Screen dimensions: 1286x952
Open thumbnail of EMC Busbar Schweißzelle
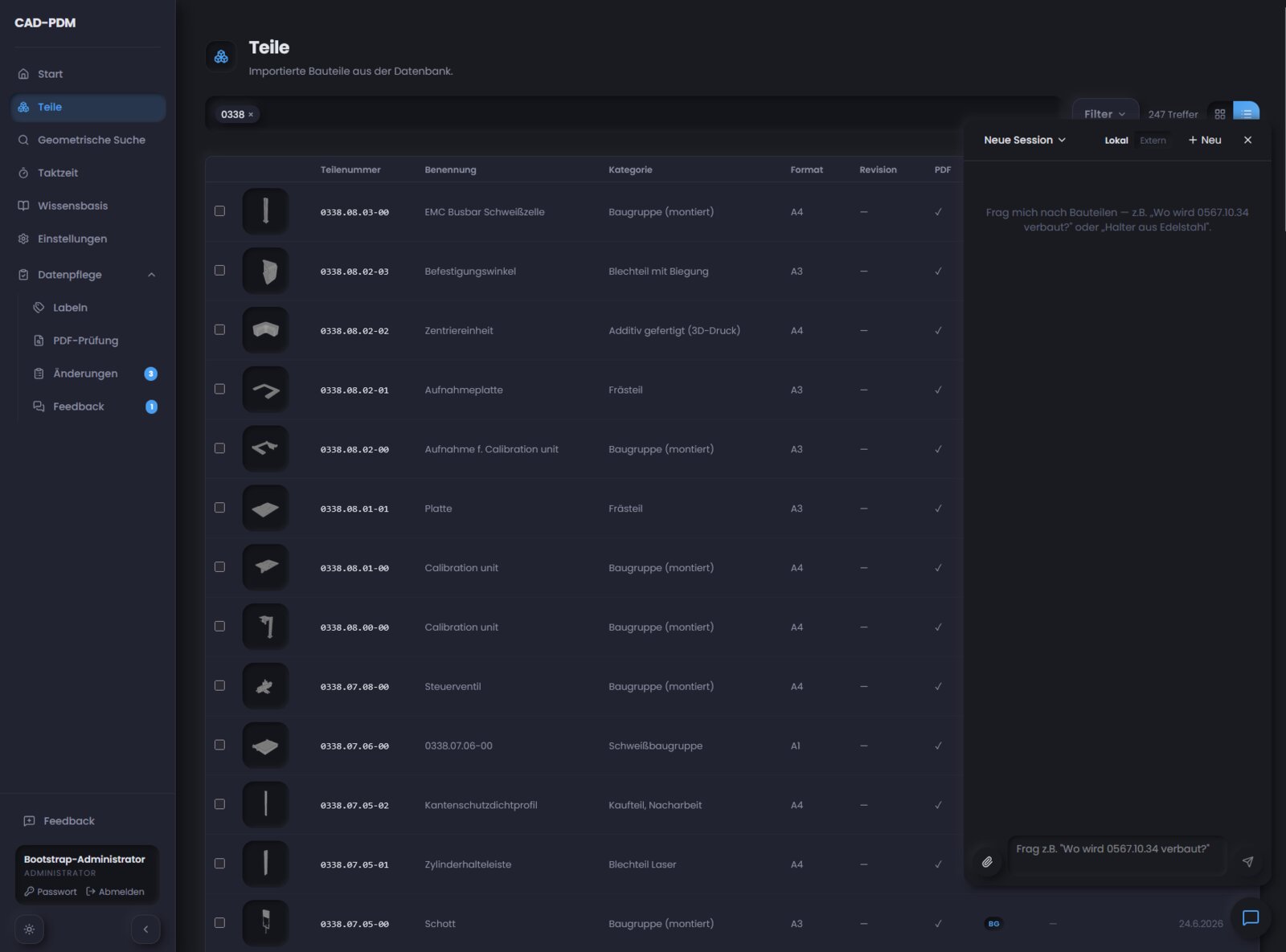265,211
